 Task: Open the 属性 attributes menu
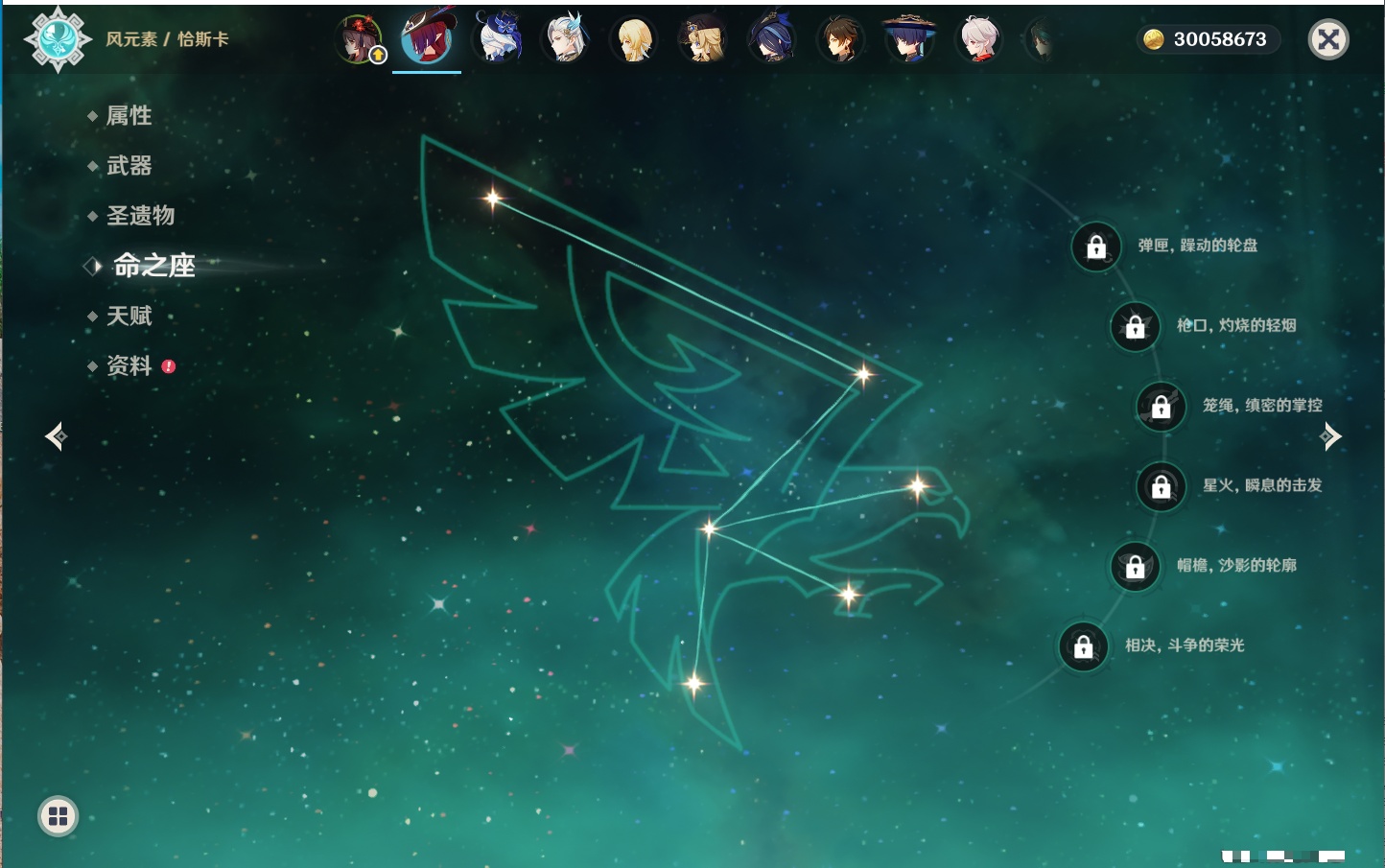coord(129,116)
